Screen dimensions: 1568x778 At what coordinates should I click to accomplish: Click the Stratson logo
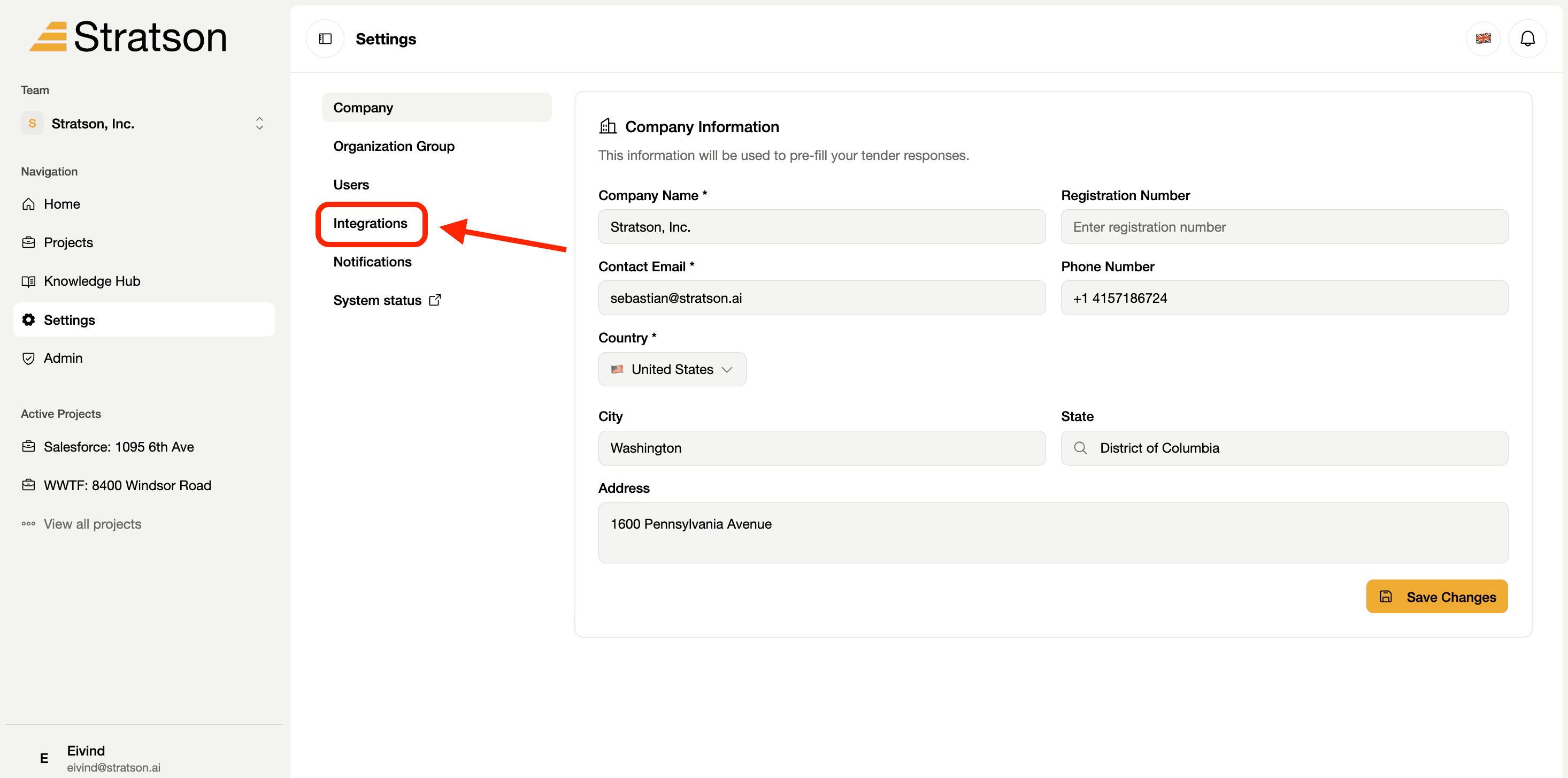click(128, 36)
